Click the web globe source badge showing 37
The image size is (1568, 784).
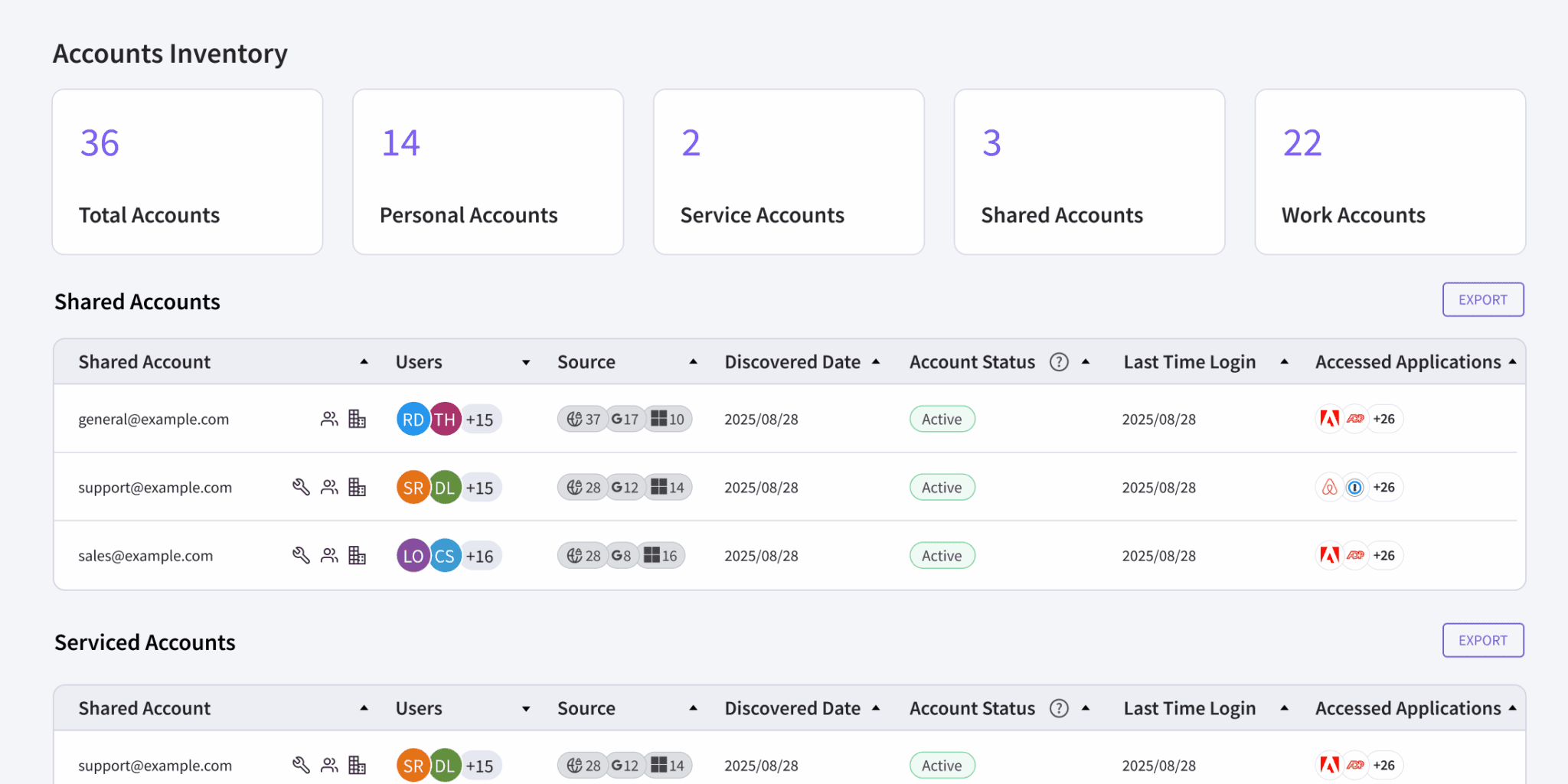[x=583, y=419]
